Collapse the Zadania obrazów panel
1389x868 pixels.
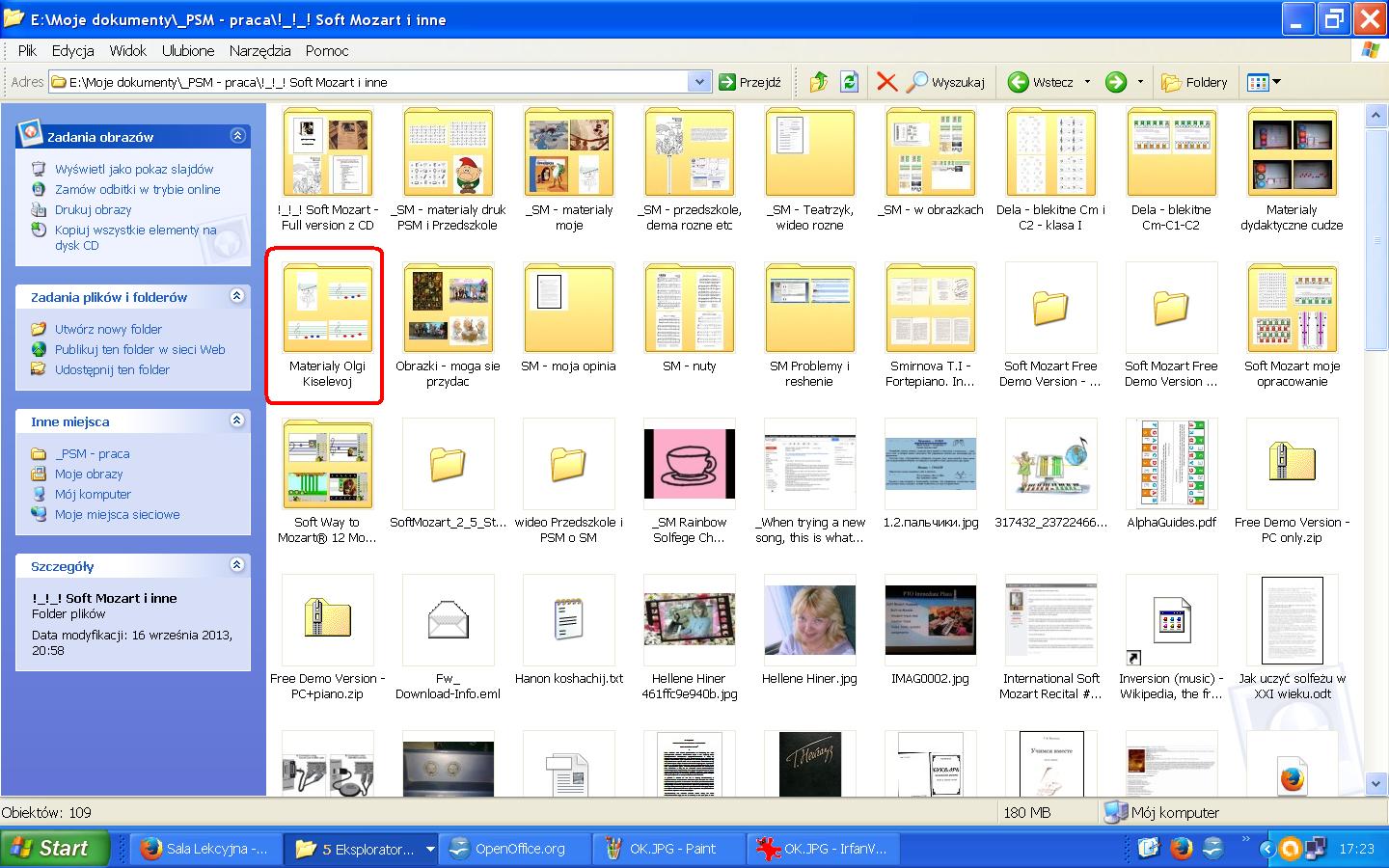[x=237, y=136]
